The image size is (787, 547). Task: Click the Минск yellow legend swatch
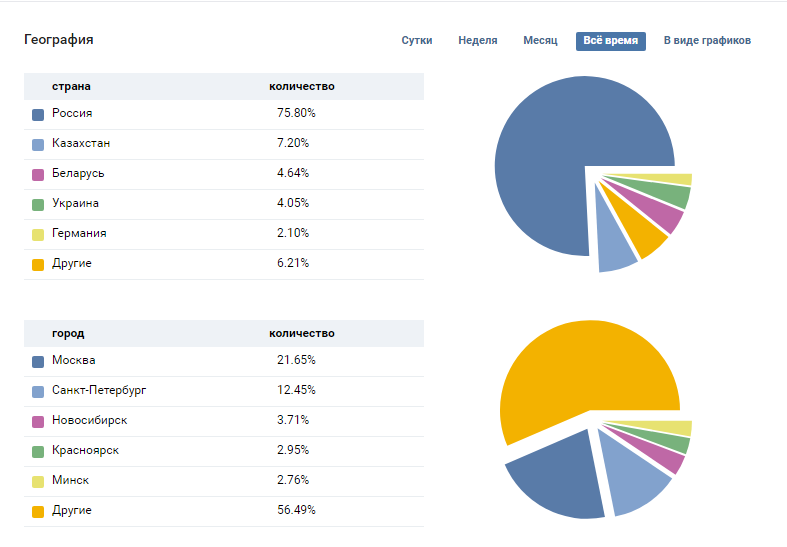click(x=38, y=482)
